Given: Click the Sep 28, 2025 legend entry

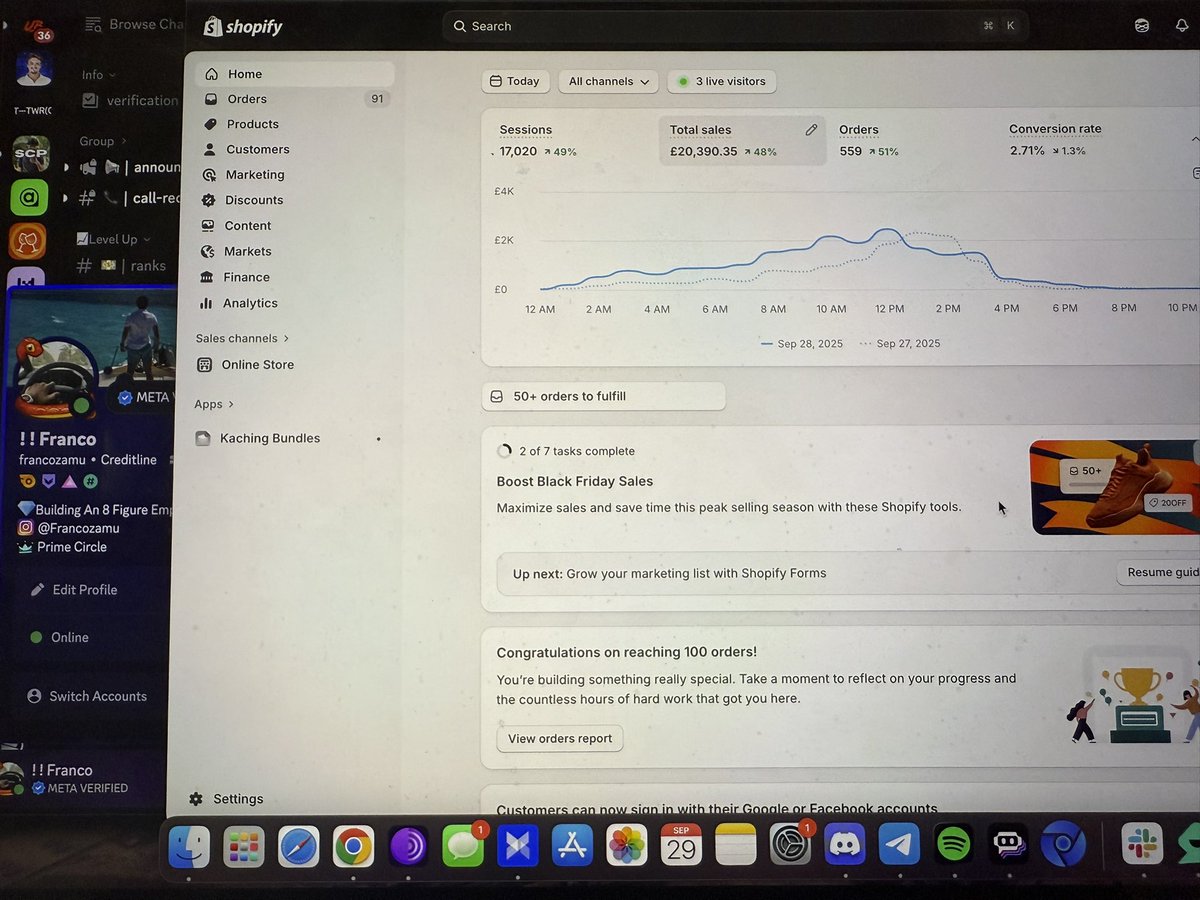Looking at the screenshot, I should click(802, 343).
